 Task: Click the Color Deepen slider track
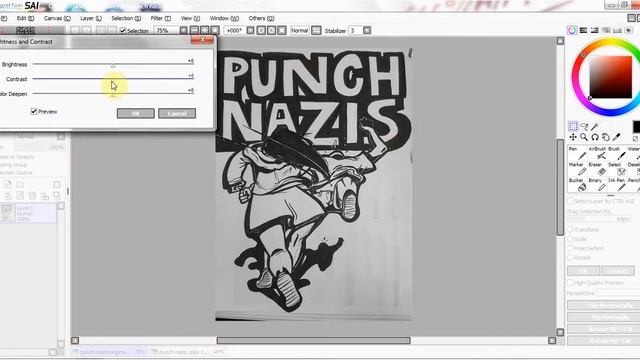tap(113, 93)
